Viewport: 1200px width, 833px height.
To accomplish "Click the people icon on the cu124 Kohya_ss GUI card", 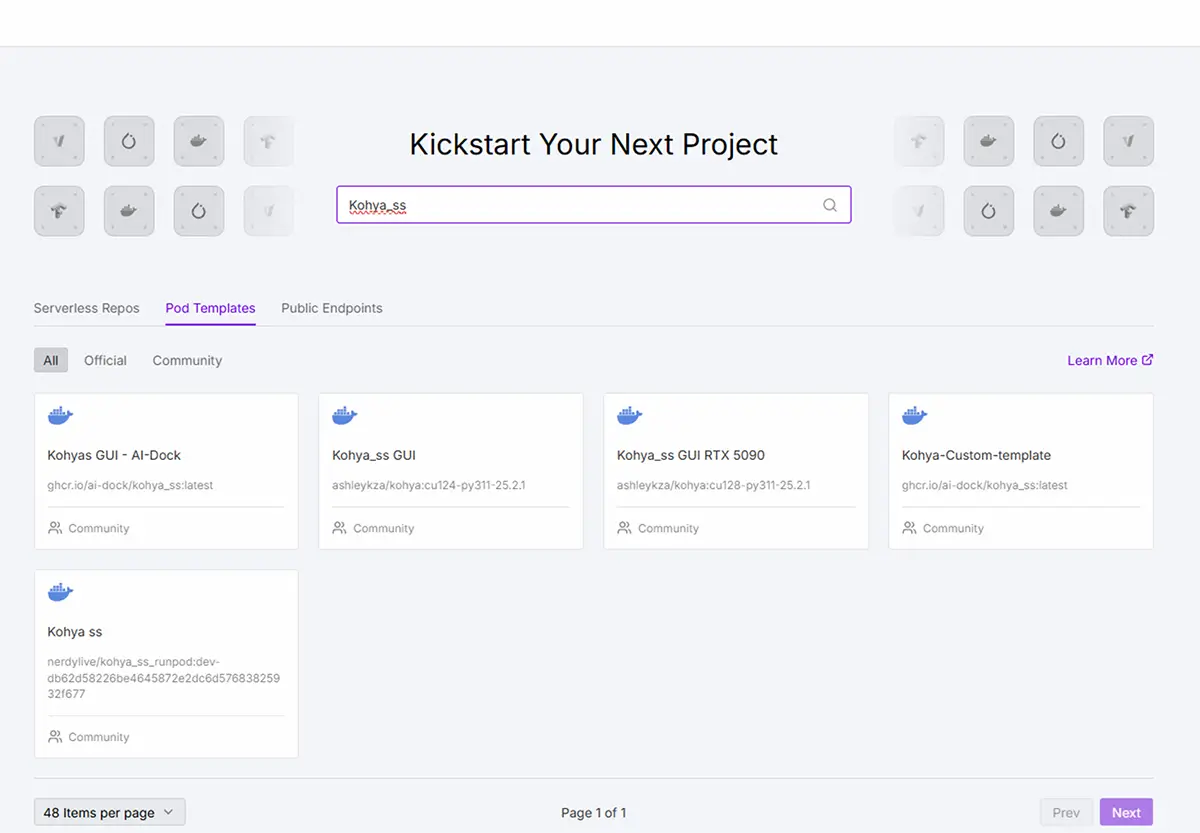I will 340,528.
